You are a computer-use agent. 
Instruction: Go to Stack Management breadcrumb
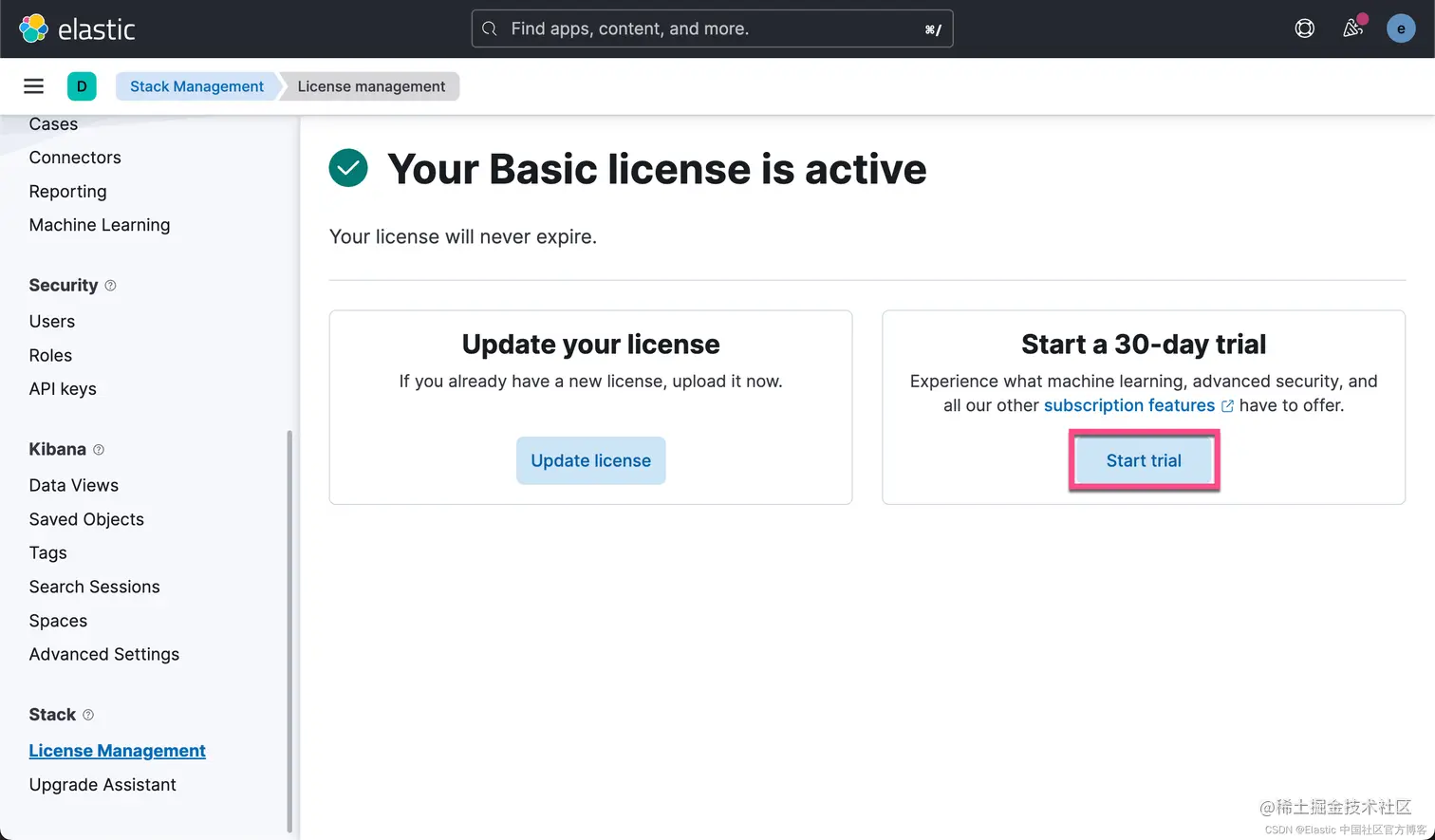196,86
